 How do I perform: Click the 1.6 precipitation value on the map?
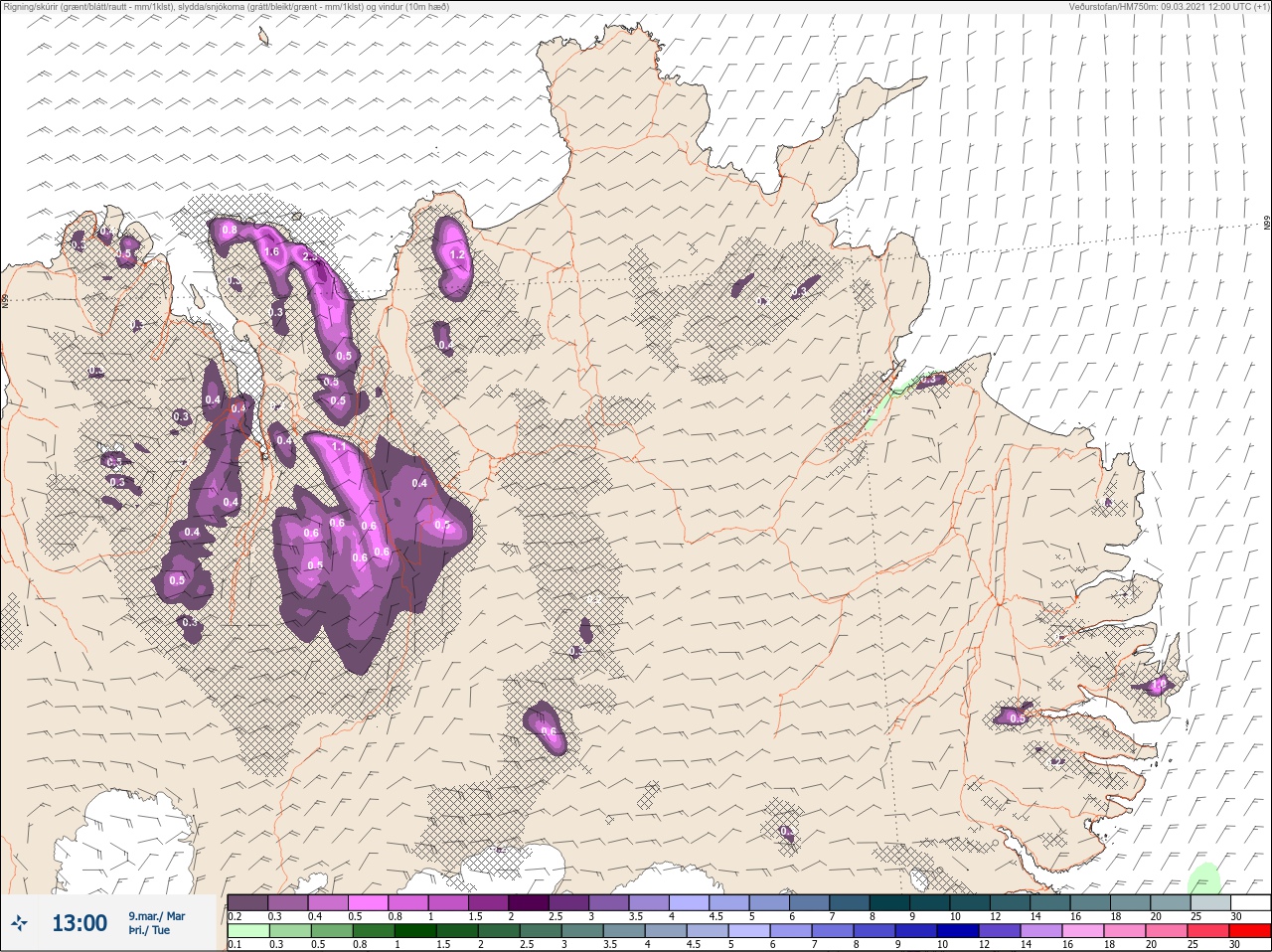pyautogui.click(x=271, y=252)
